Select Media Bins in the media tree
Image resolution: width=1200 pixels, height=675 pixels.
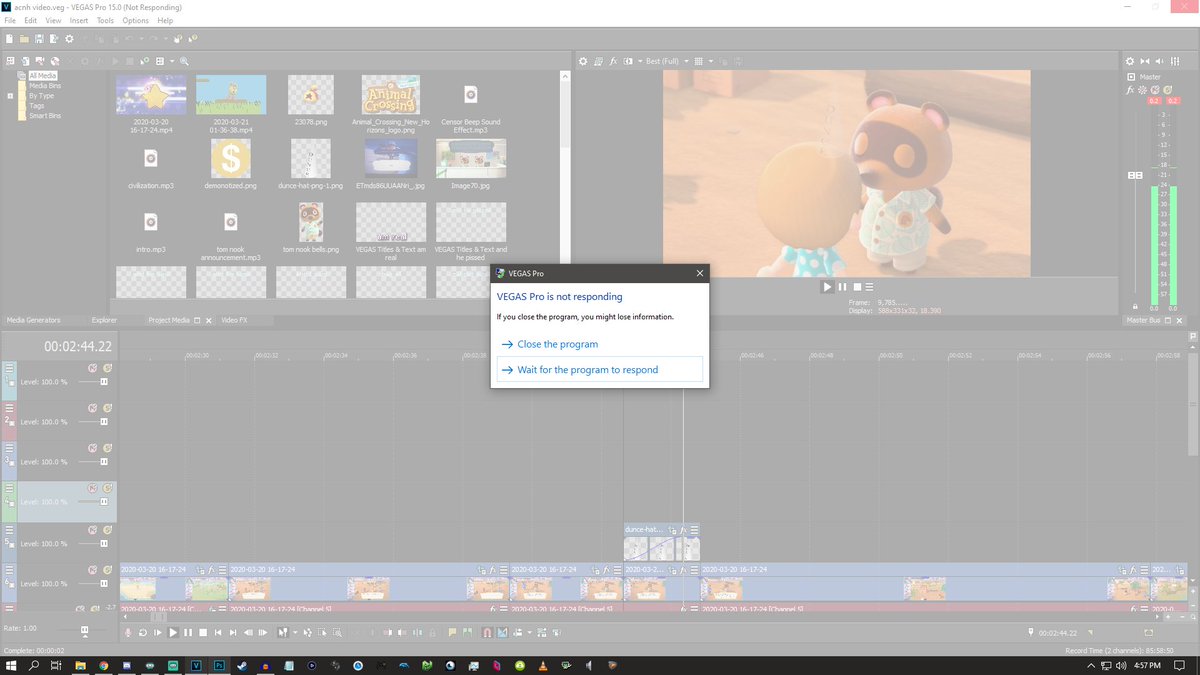45,86
